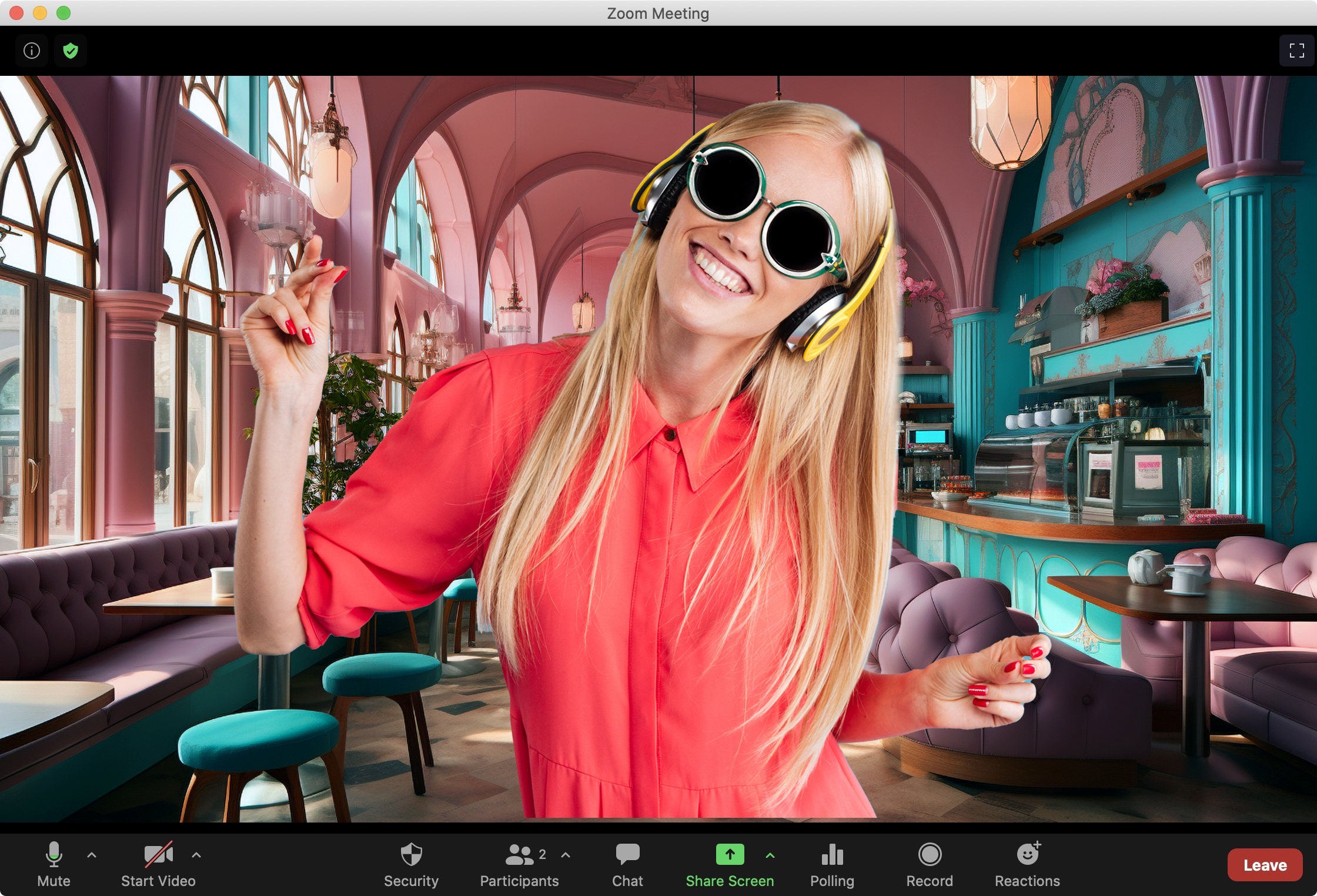Click the Zoom Meeting title bar
This screenshot has height=896, width=1317.
pos(658,13)
